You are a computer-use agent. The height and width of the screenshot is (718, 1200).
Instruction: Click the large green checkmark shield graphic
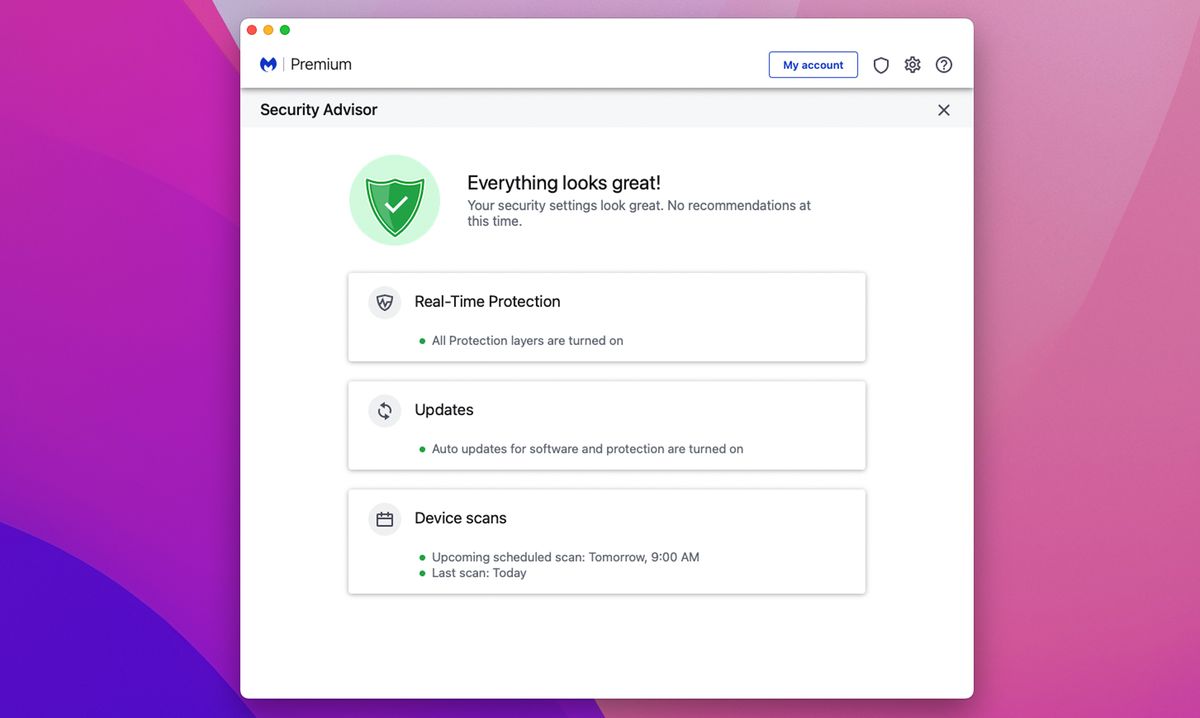point(394,199)
